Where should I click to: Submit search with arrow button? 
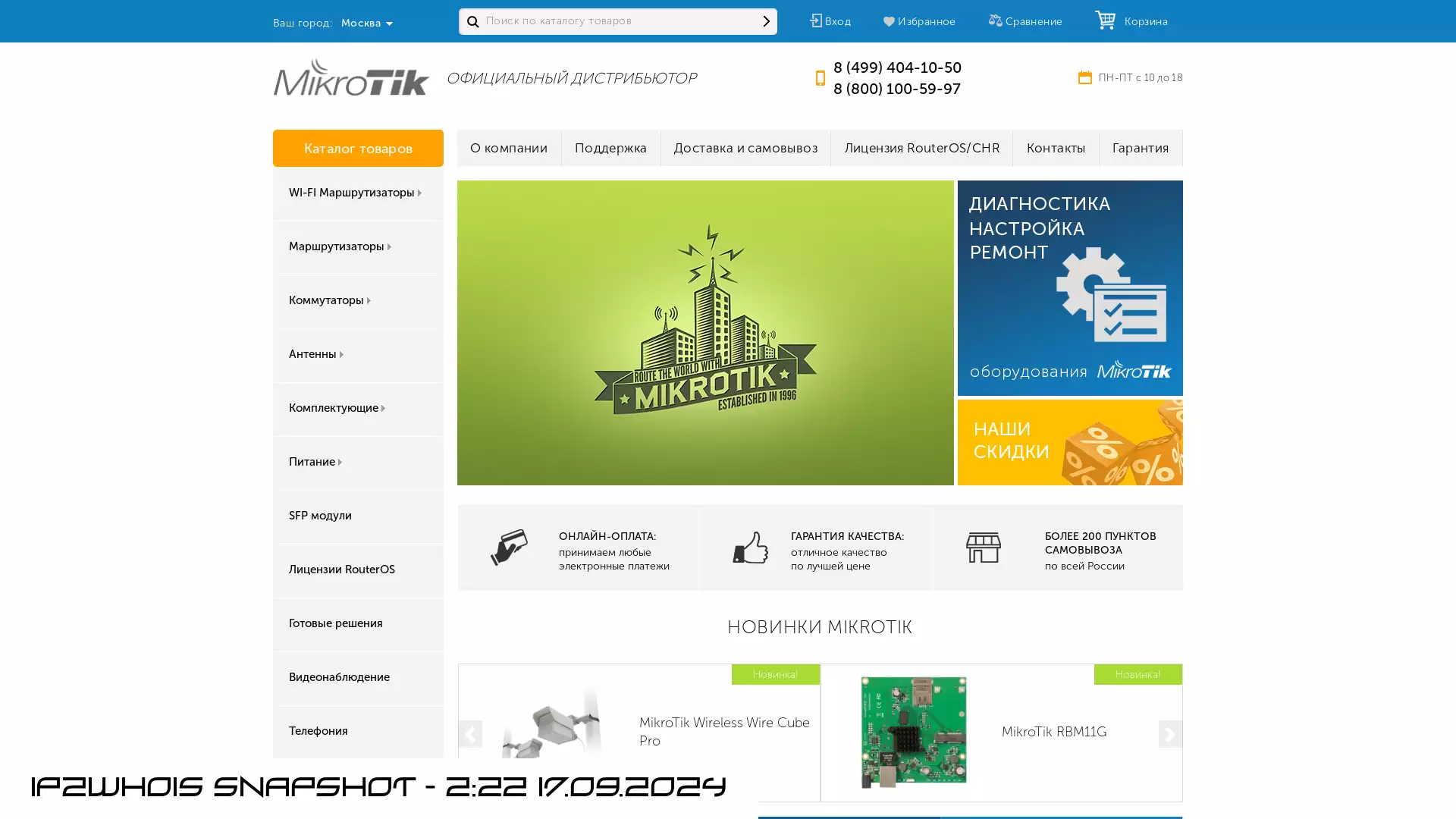tap(766, 21)
